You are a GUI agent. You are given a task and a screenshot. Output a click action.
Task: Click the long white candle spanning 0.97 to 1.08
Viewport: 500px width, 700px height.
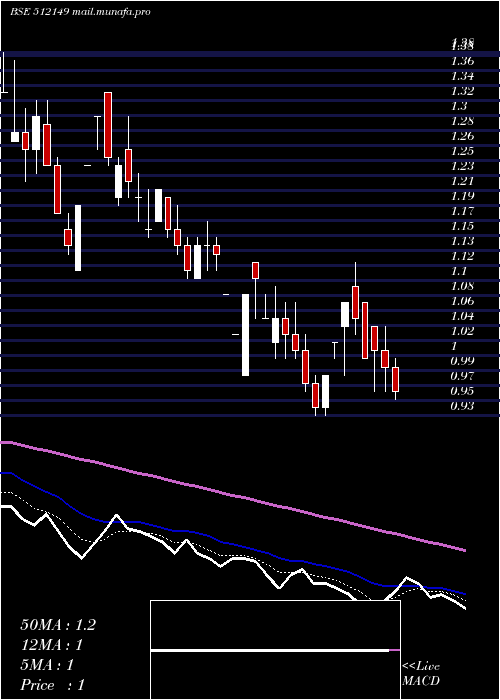[246, 335]
